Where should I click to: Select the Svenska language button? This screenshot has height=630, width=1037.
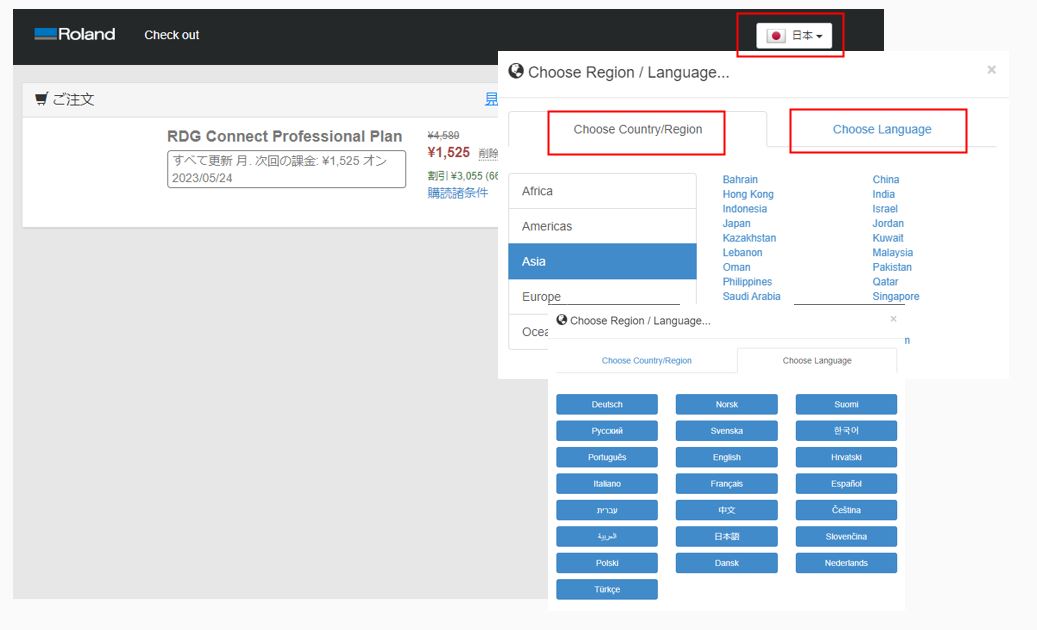726,431
